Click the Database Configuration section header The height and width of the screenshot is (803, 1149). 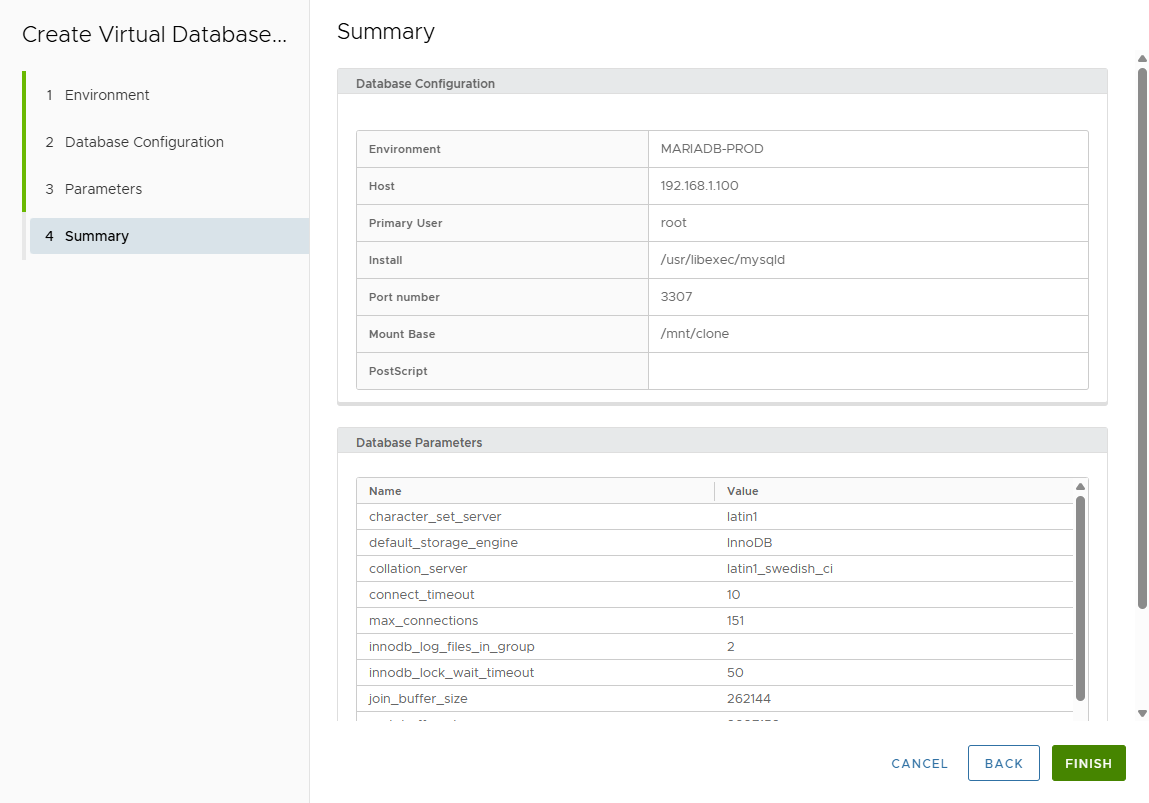(x=425, y=84)
